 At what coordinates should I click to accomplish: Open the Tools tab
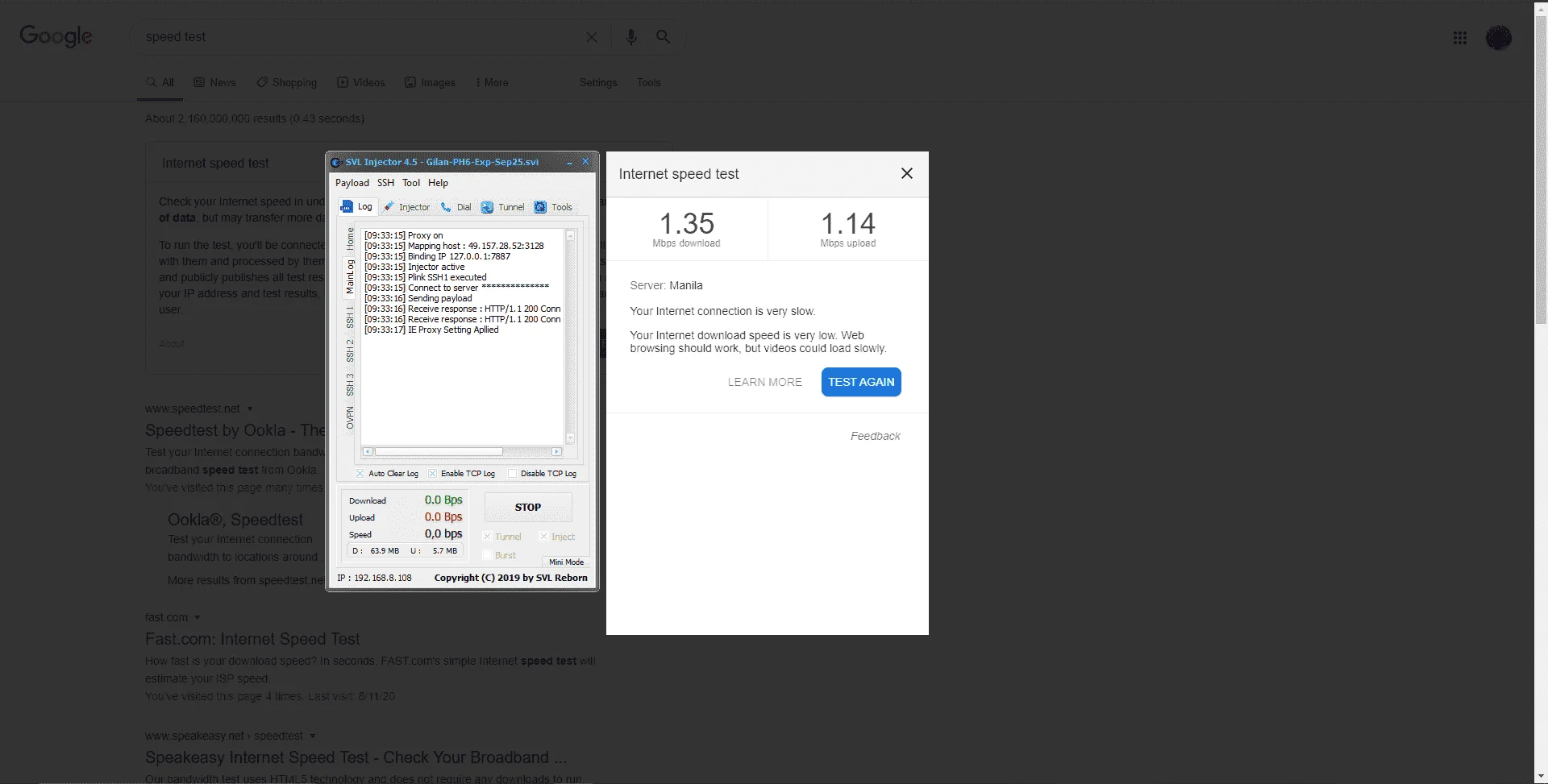coord(553,207)
